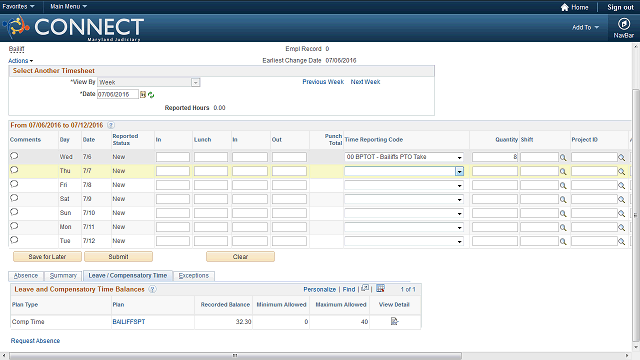This screenshot has width=640, height=360.
Task: Open the calendar picker beside Date field
Action: pos(143,95)
